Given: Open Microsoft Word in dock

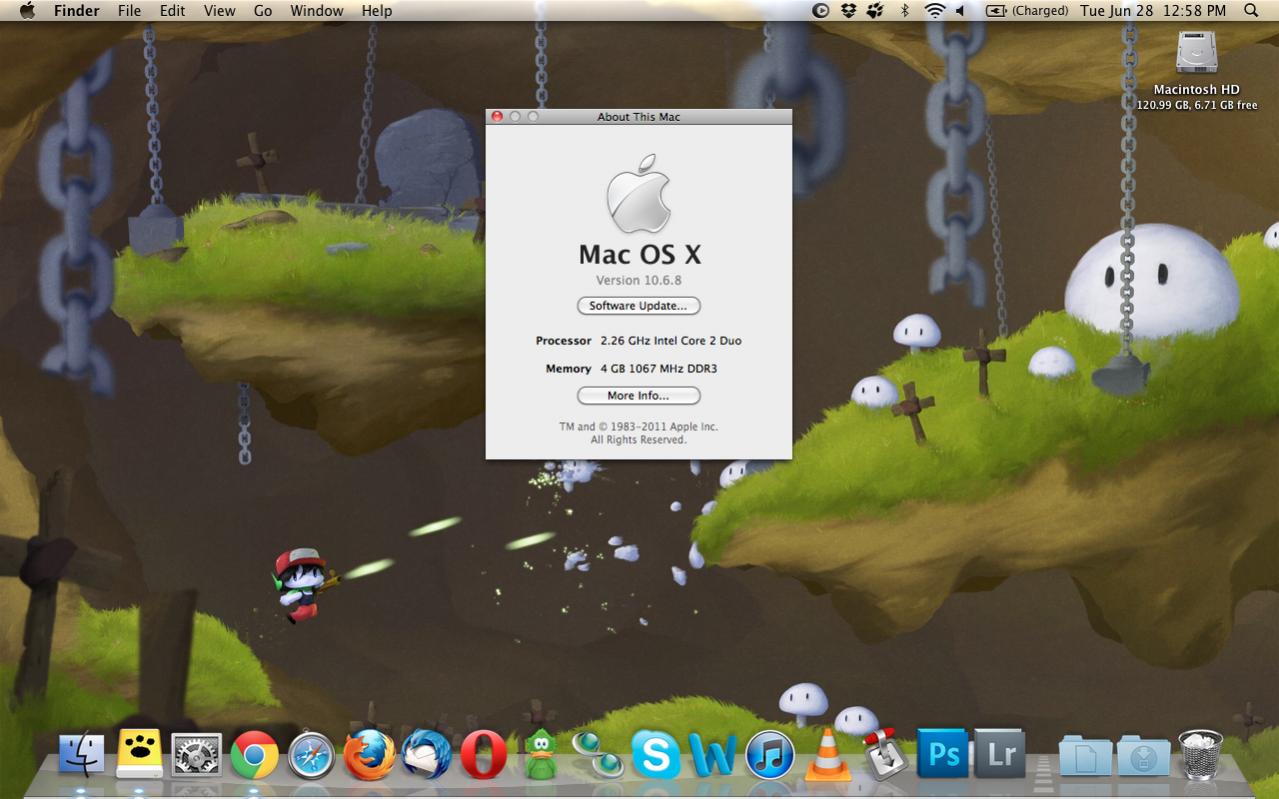Looking at the screenshot, I should (x=713, y=755).
